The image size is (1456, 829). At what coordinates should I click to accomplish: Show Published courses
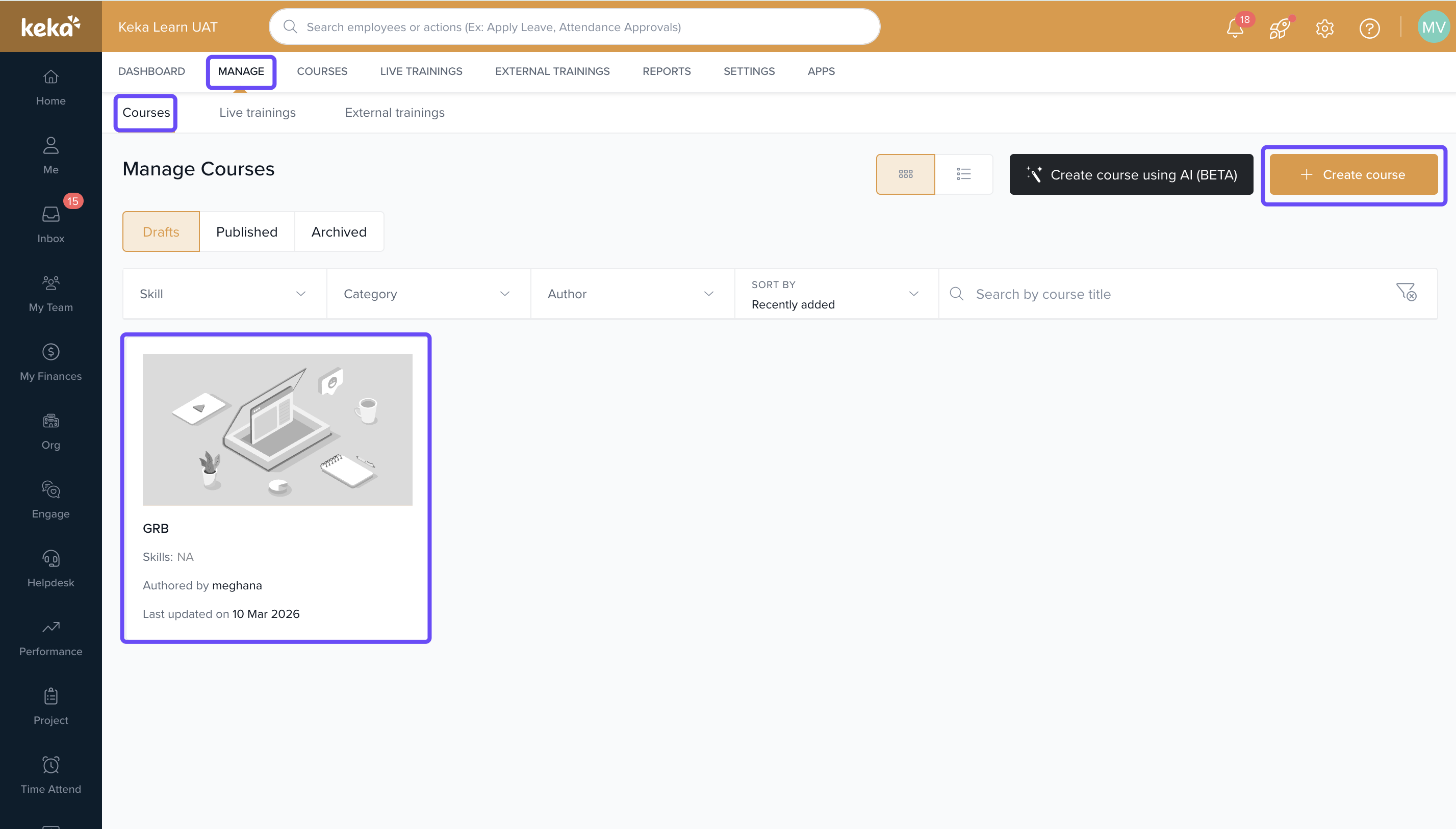tap(246, 232)
